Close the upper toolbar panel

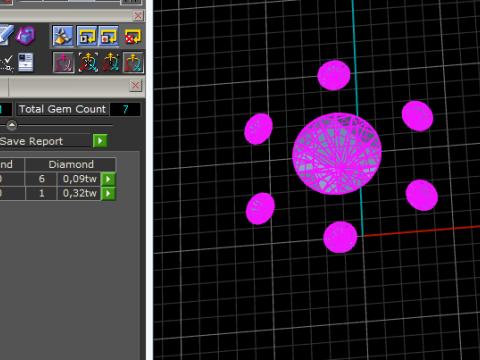[x=138, y=15]
